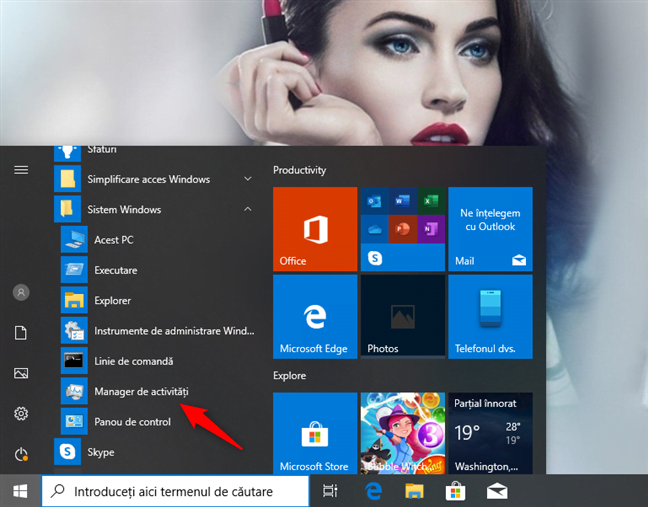Launch Panou de control
Image resolution: width=648 pixels, height=507 pixels.
point(132,422)
